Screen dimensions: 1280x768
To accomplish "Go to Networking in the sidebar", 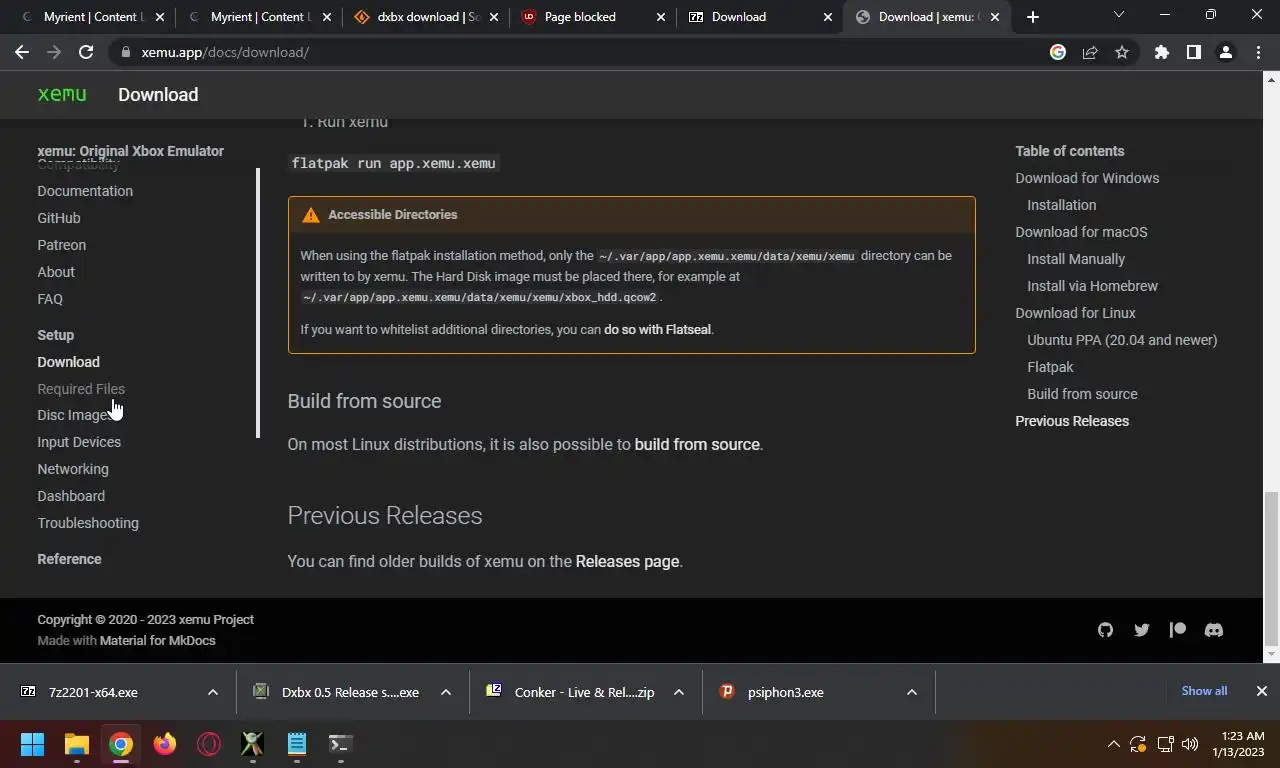I will point(73,469).
